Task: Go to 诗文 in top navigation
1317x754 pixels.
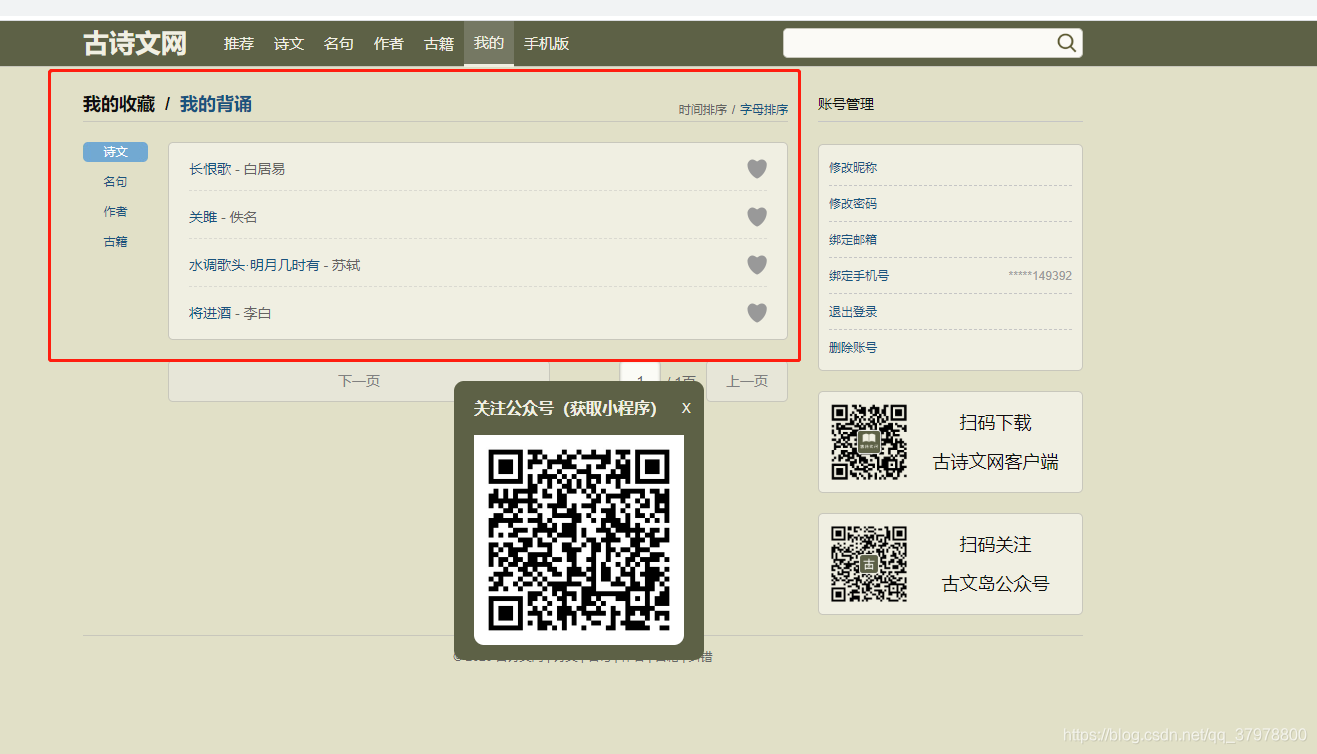Action: (289, 44)
